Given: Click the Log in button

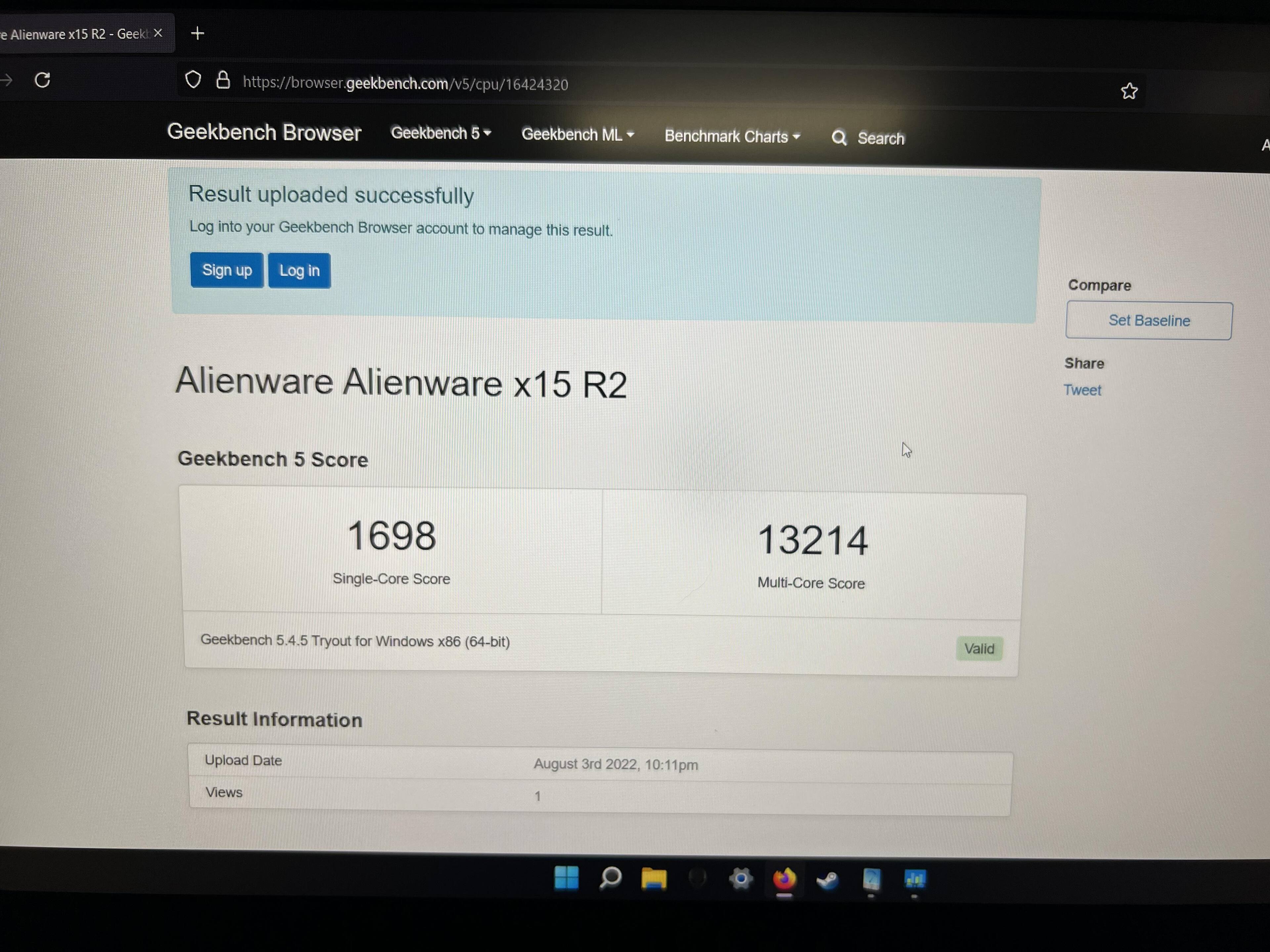Looking at the screenshot, I should click(299, 271).
